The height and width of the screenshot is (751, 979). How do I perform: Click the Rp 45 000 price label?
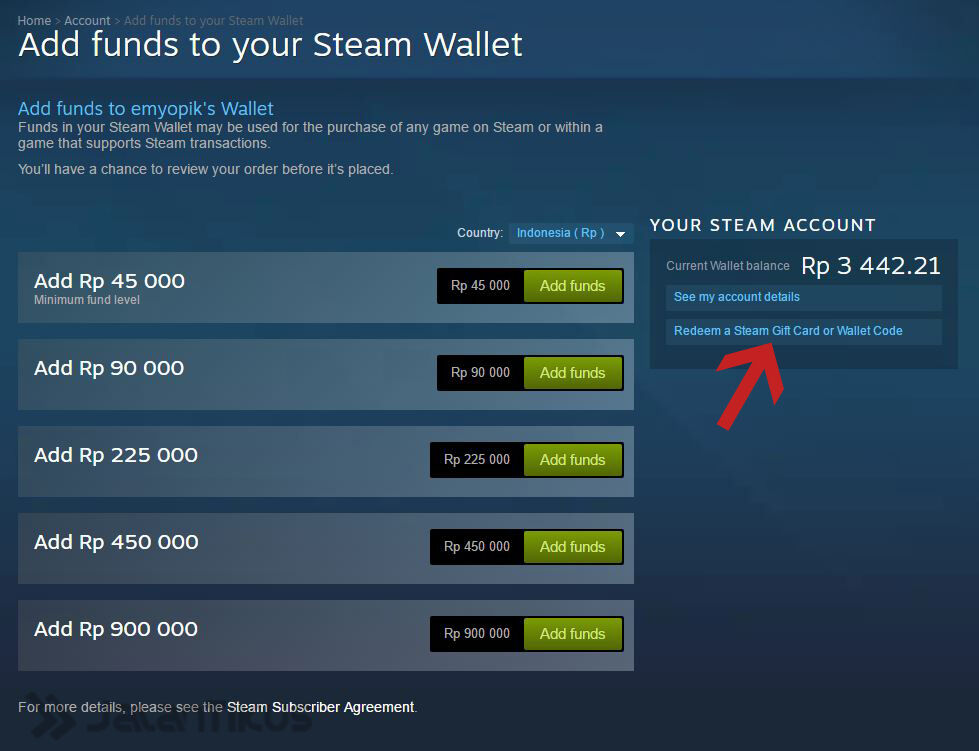tap(480, 286)
